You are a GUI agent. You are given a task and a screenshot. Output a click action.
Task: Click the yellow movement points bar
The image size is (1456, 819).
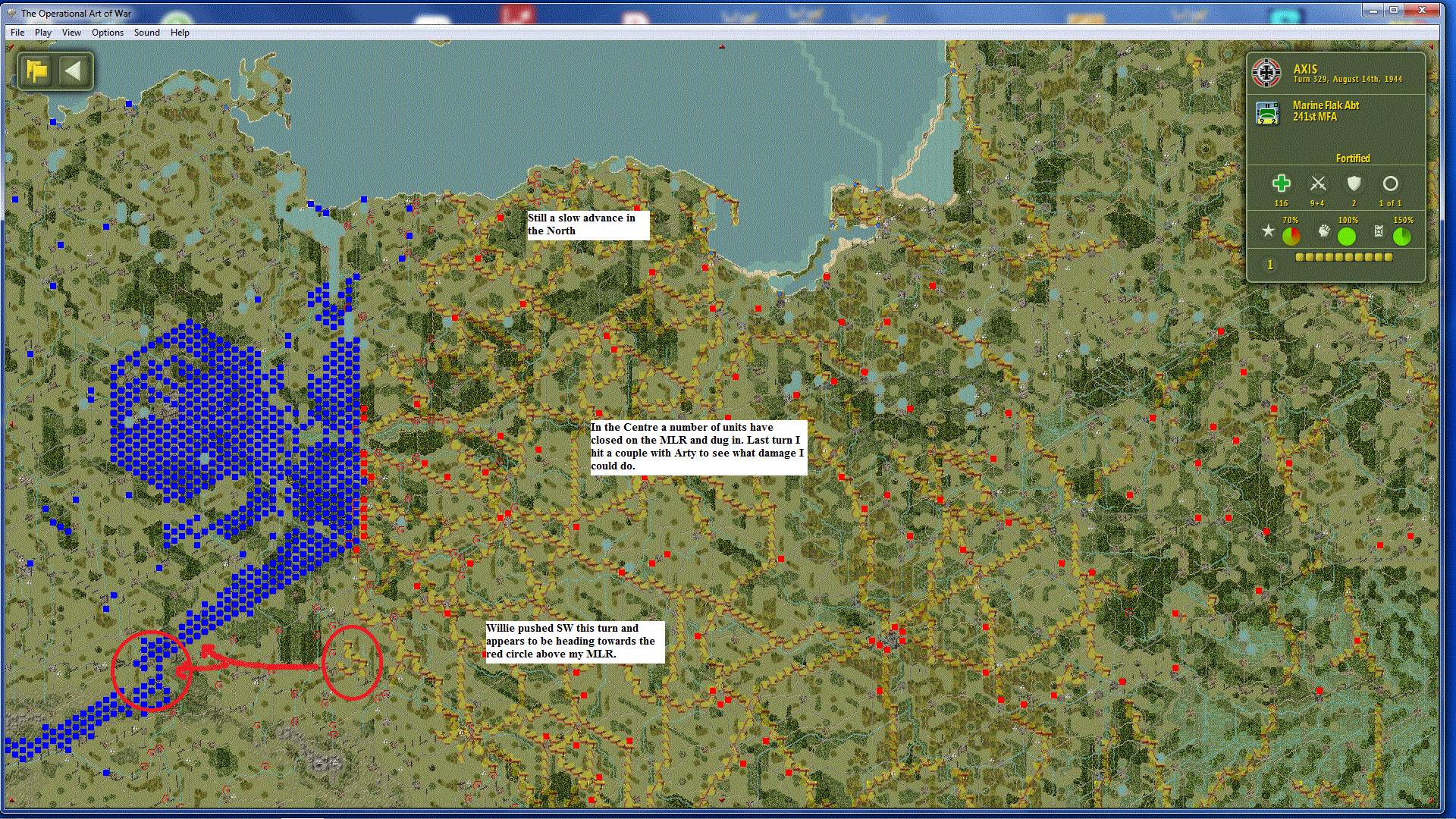tap(1343, 257)
